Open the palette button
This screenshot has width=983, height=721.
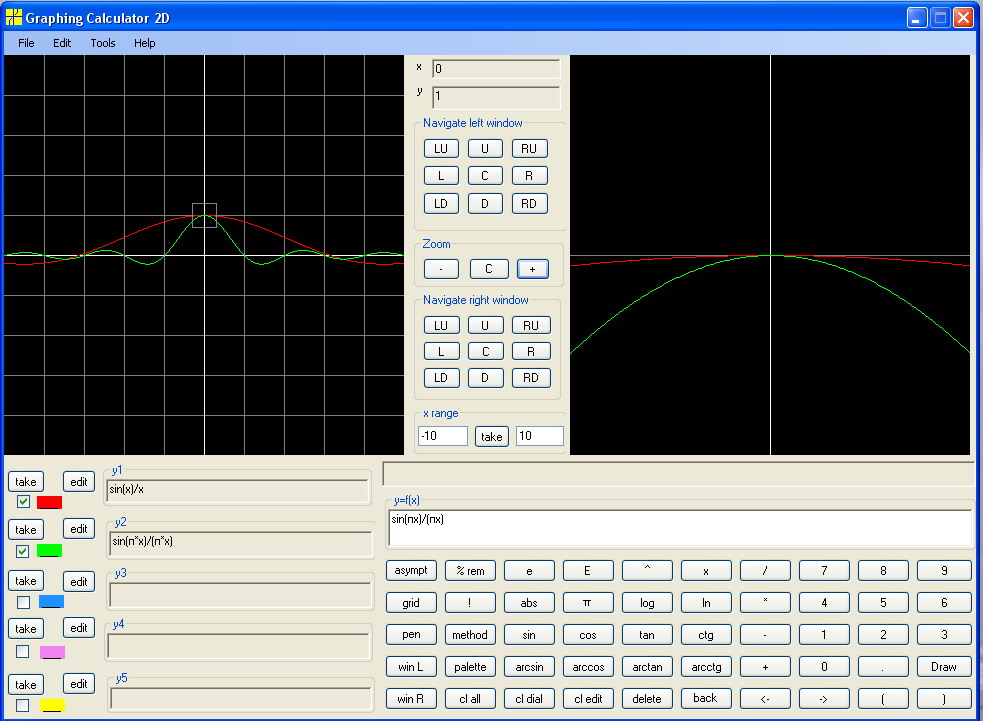[470, 666]
